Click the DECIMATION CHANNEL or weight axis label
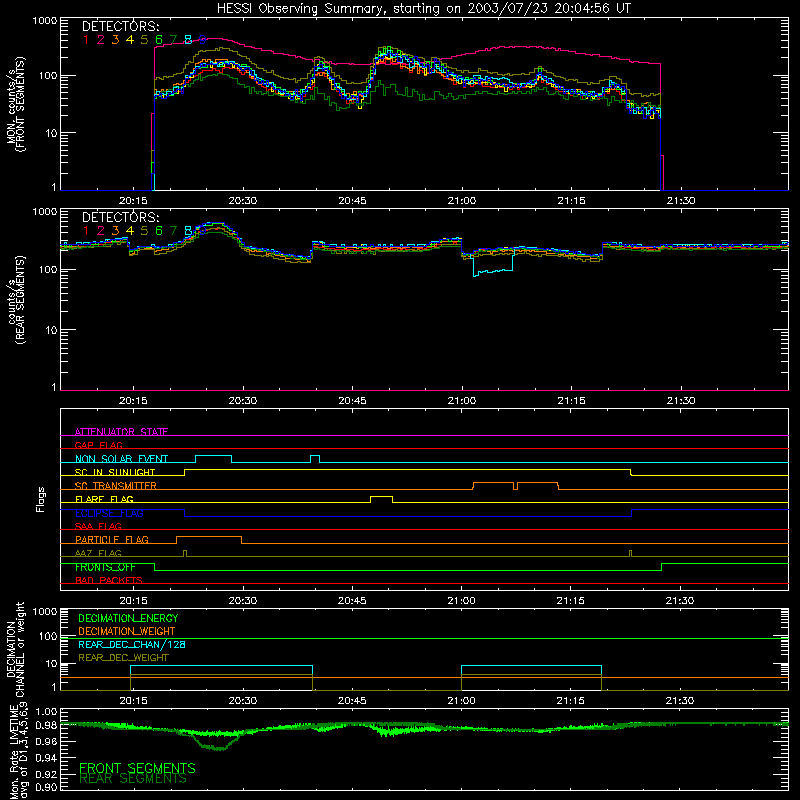 click(x=15, y=650)
